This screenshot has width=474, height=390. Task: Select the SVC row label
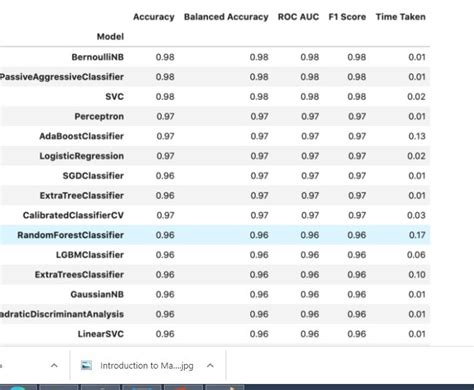[114, 97]
